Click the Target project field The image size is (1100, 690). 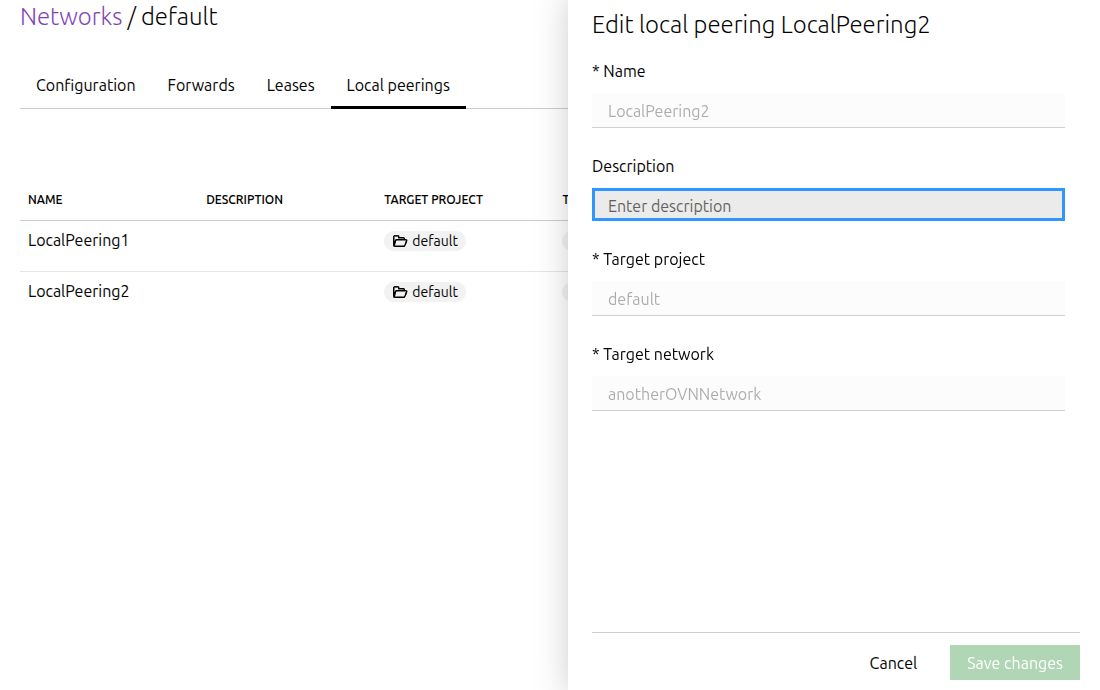pos(828,299)
